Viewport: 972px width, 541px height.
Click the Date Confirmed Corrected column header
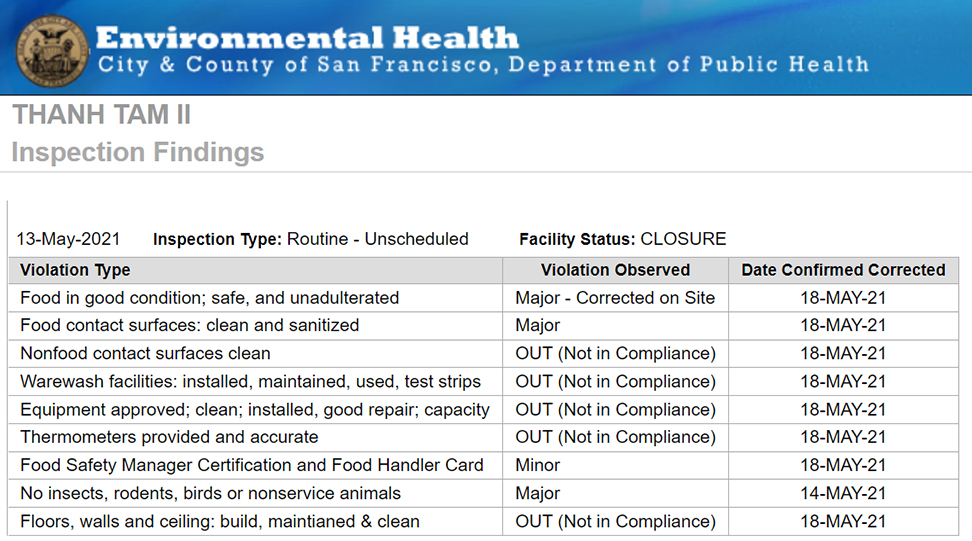[x=843, y=270]
